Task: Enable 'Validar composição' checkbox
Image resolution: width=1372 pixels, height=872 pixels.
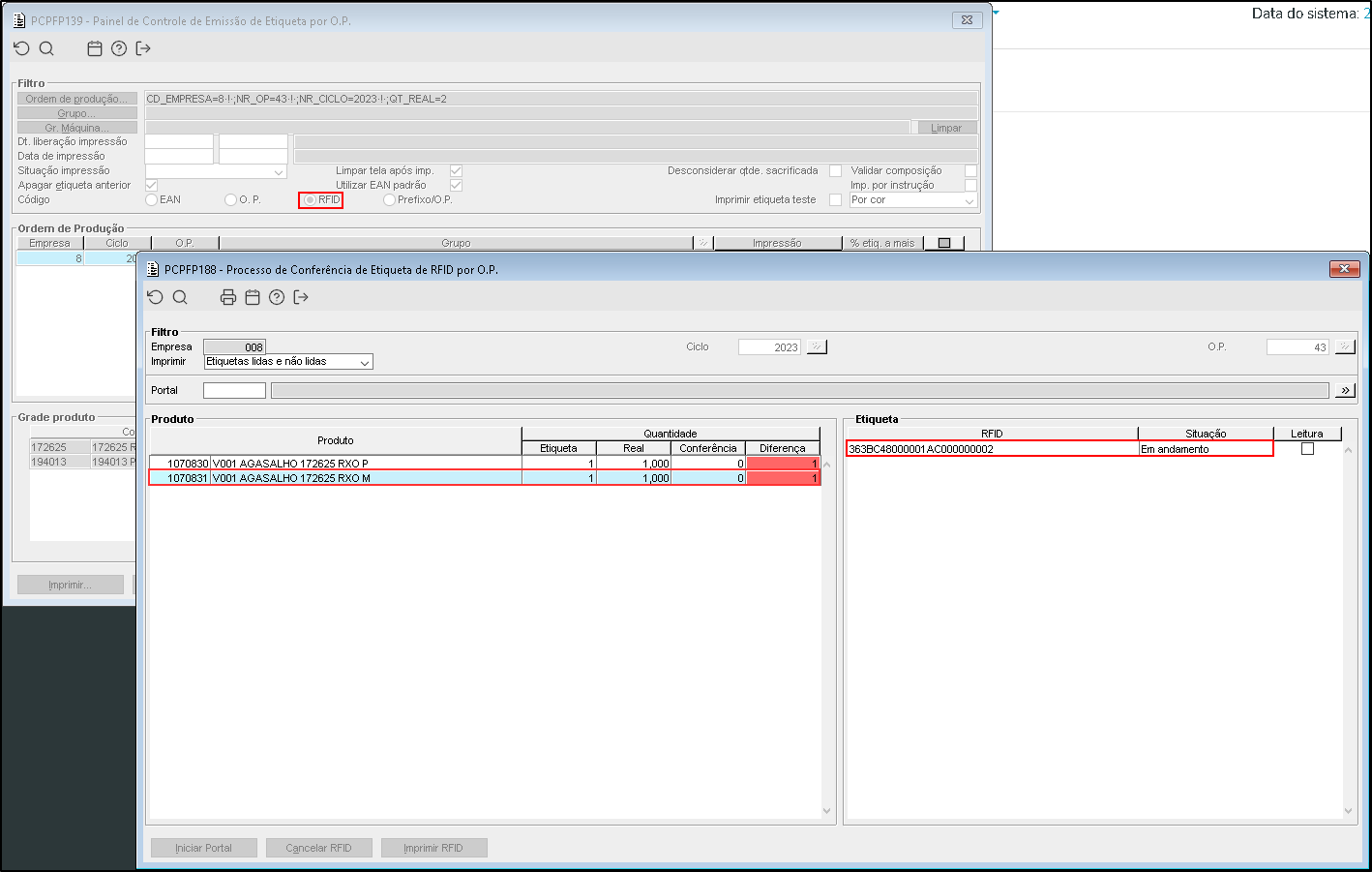Action: [x=970, y=170]
